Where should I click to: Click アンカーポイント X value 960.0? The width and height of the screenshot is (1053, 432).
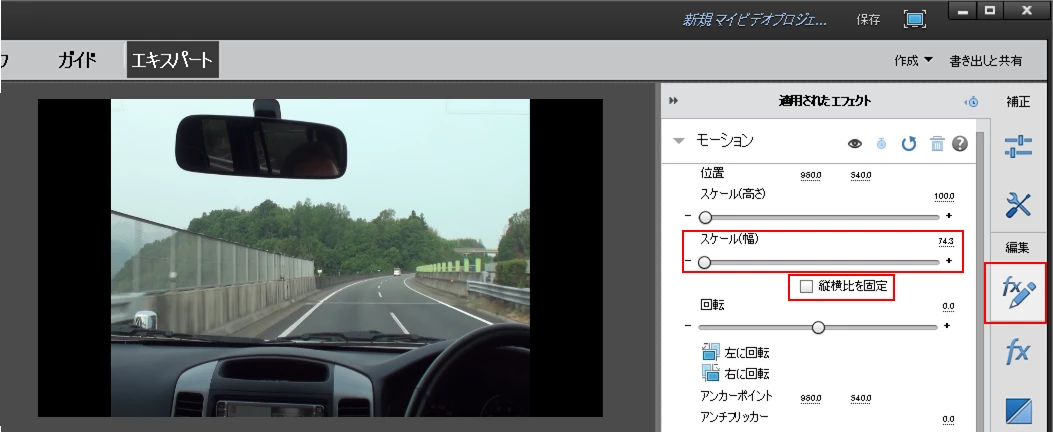[811, 398]
